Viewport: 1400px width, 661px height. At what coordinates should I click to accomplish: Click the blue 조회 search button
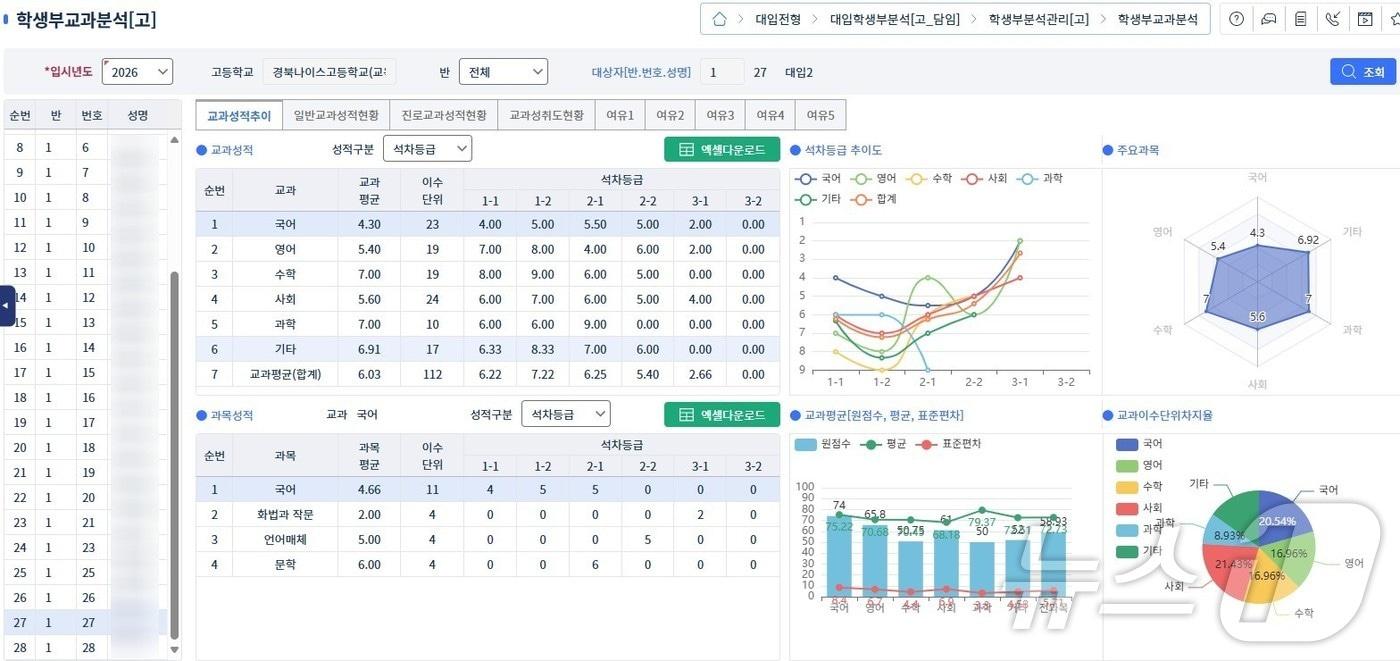click(1364, 71)
